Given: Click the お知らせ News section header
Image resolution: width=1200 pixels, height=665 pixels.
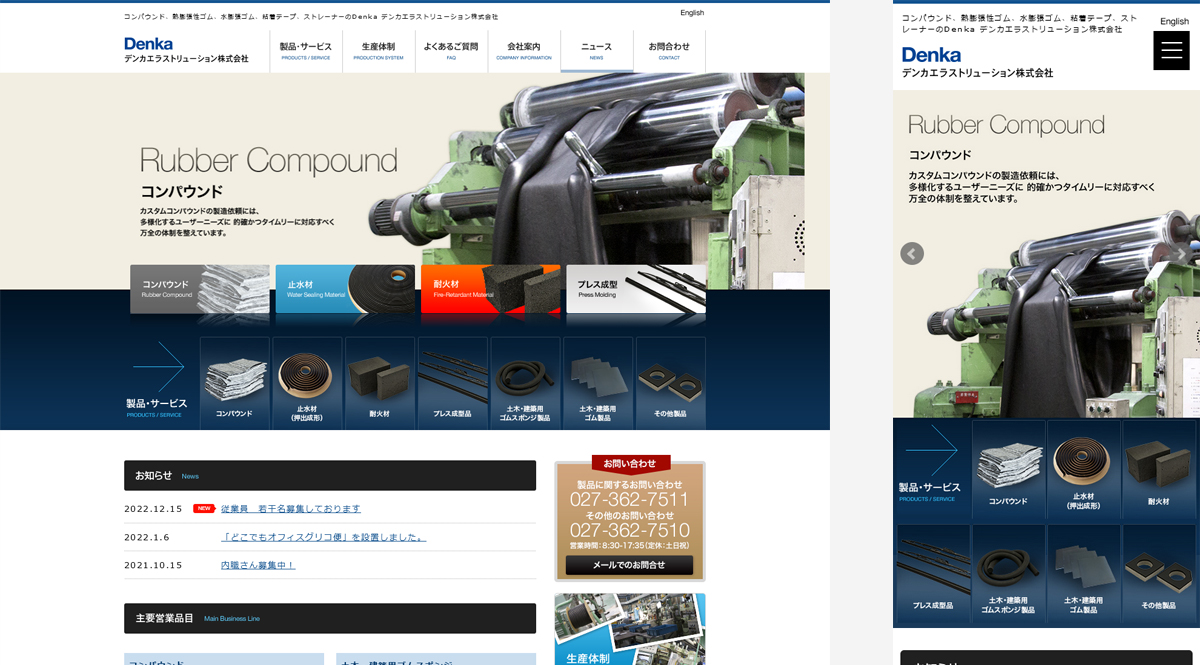Looking at the screenshot, I should [x=330, y=475].
